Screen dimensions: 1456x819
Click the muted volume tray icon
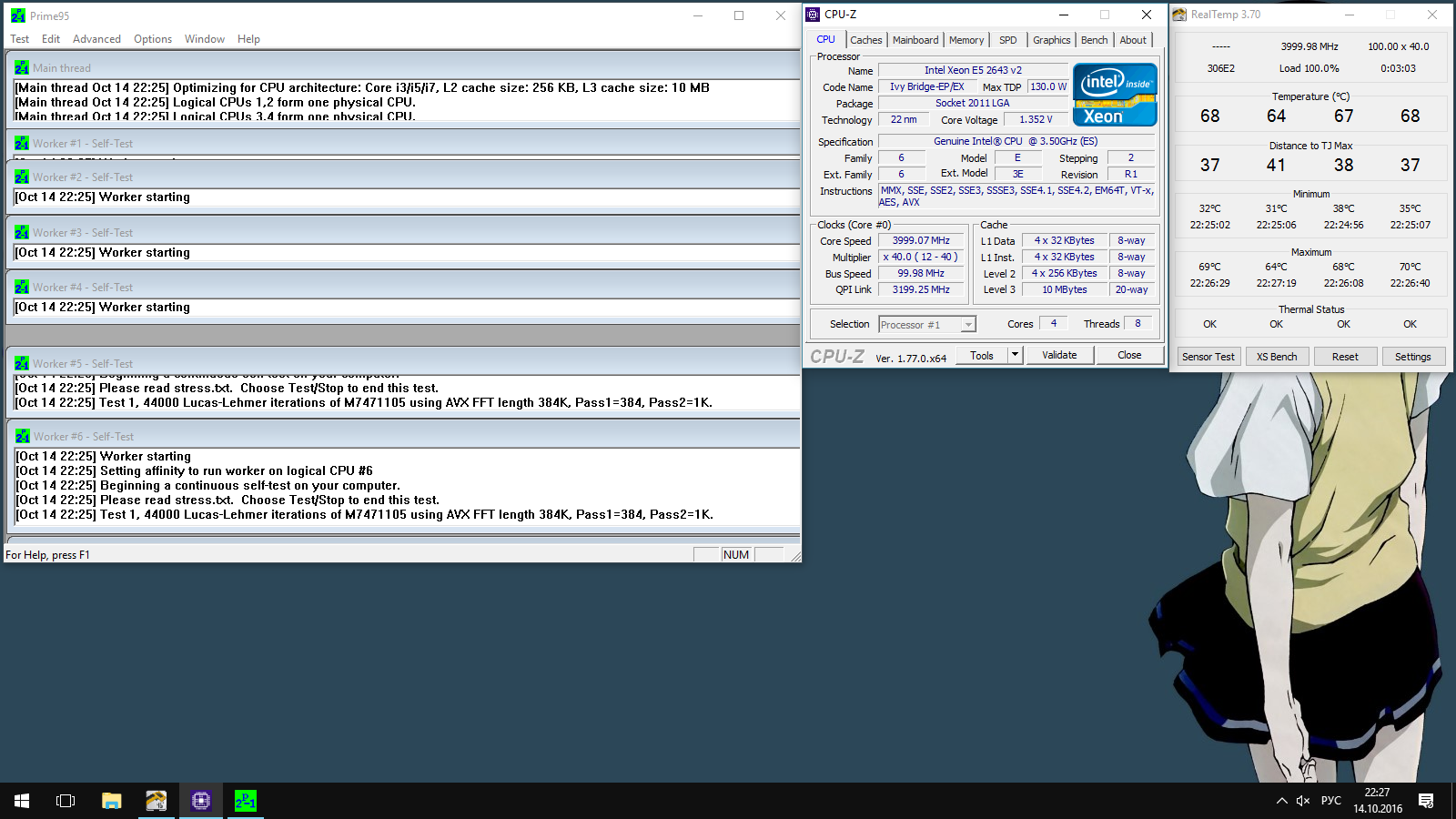[x=1303, y=801]
